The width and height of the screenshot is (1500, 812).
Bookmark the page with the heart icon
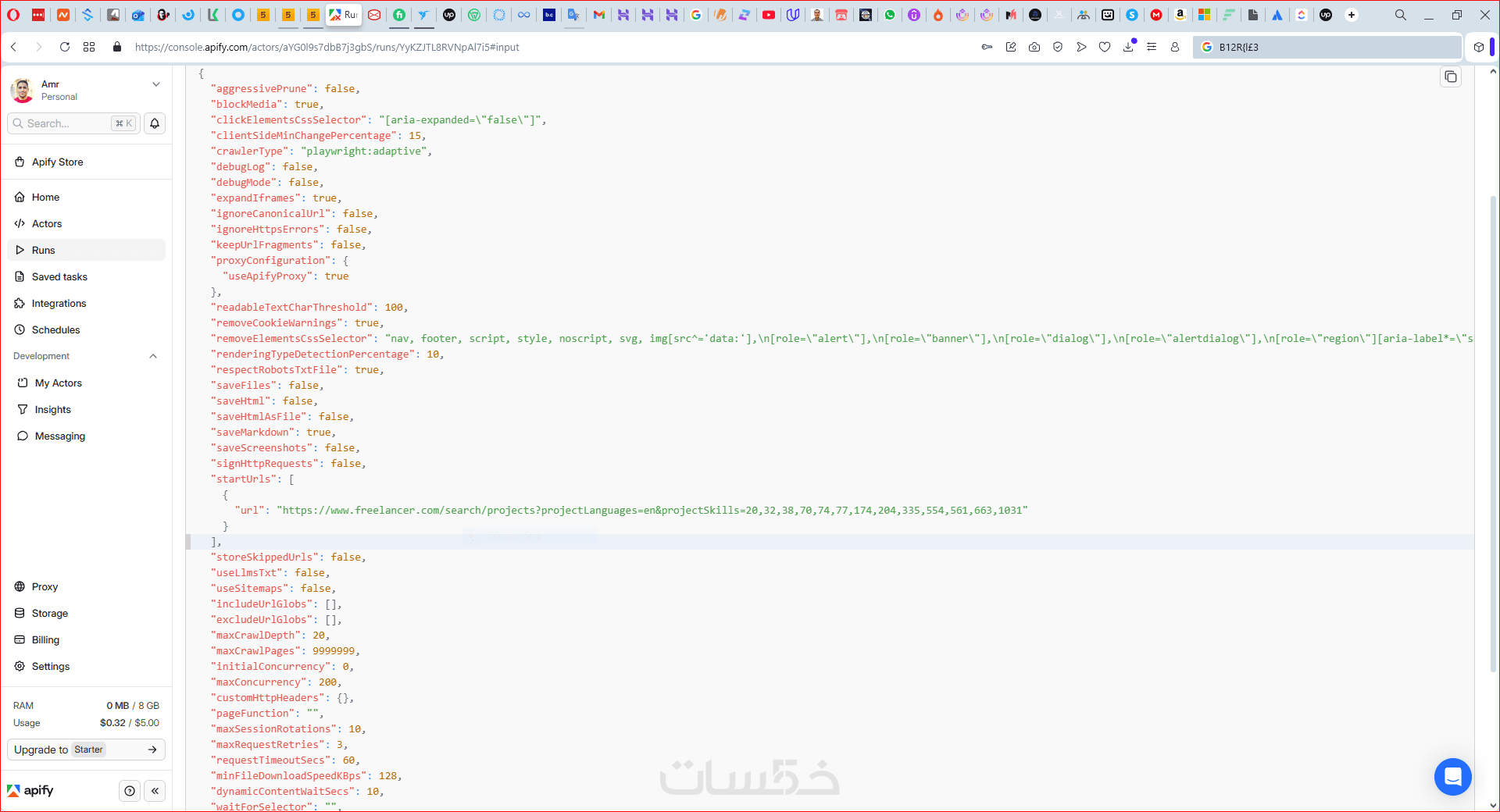(x=1105, y=47)
